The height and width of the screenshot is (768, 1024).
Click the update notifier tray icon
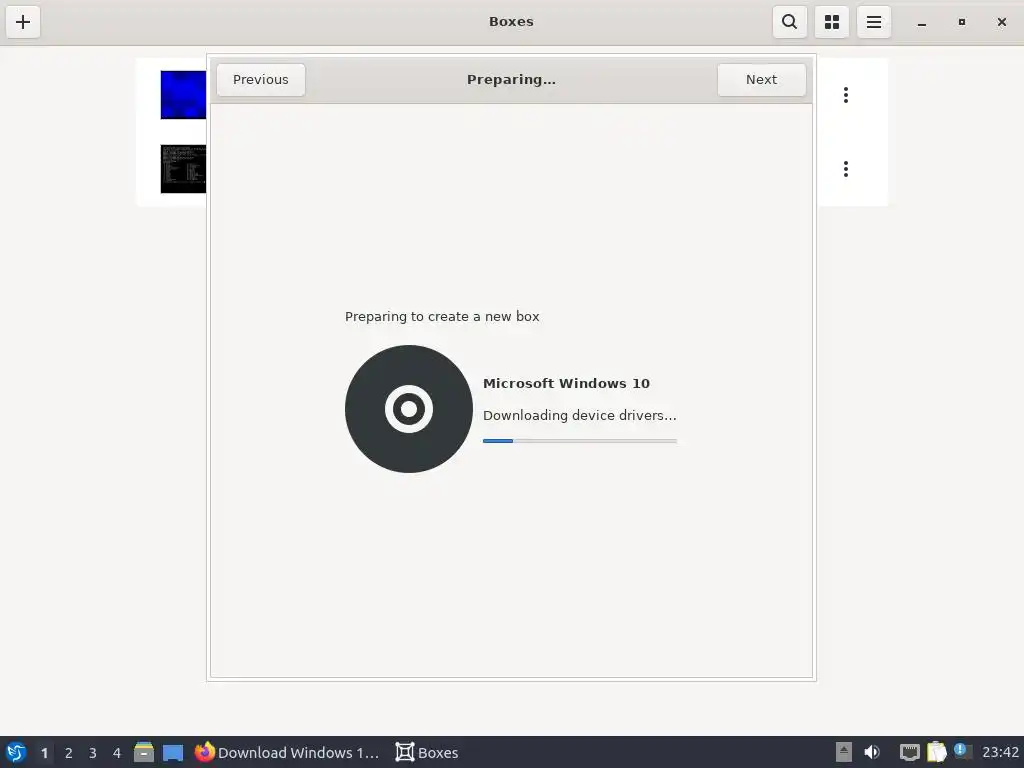click(963, 751)
